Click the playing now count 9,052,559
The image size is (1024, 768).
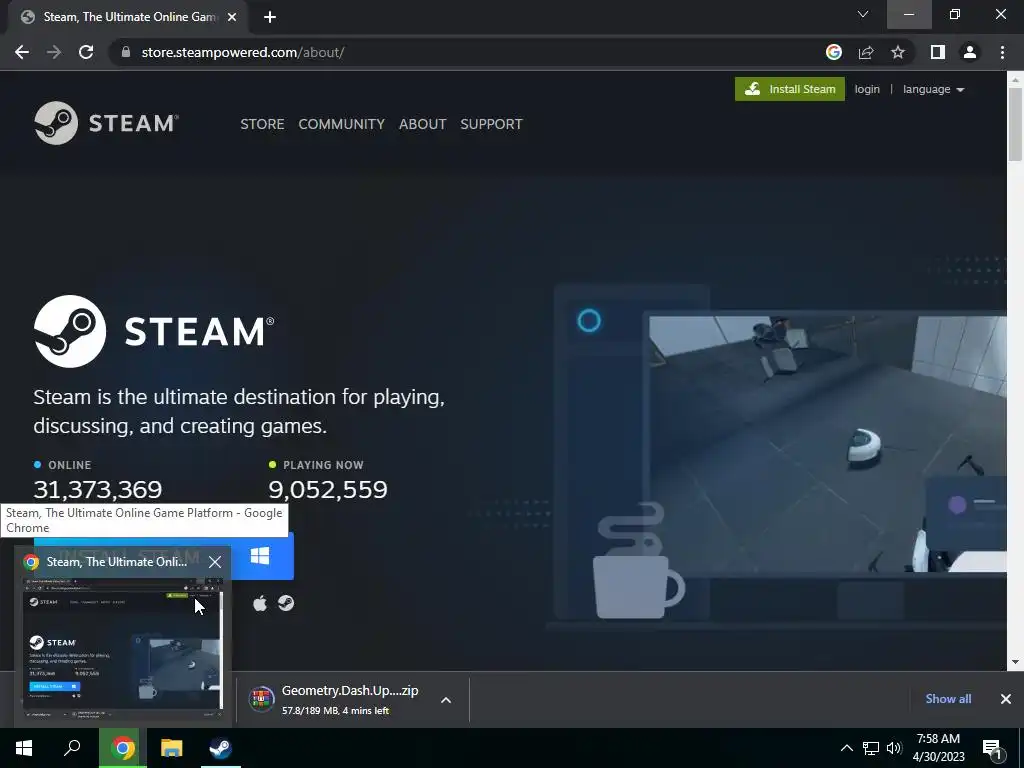point(328,489)
